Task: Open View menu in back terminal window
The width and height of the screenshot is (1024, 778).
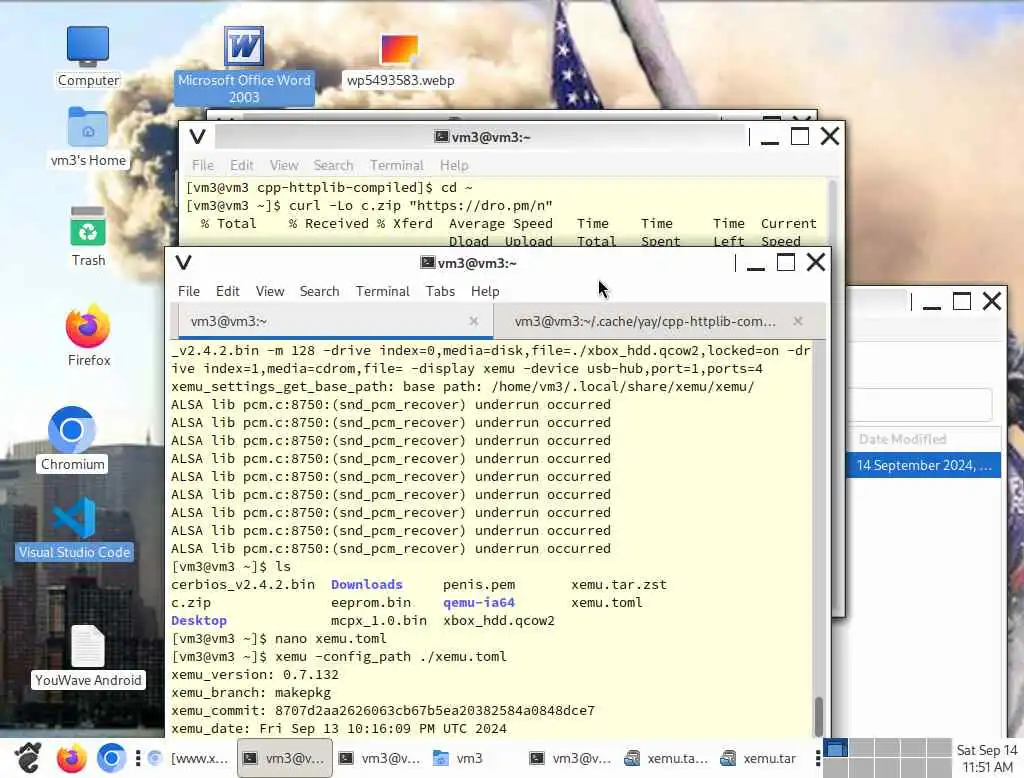Action: pyautogui.click(x=283, y=165)
